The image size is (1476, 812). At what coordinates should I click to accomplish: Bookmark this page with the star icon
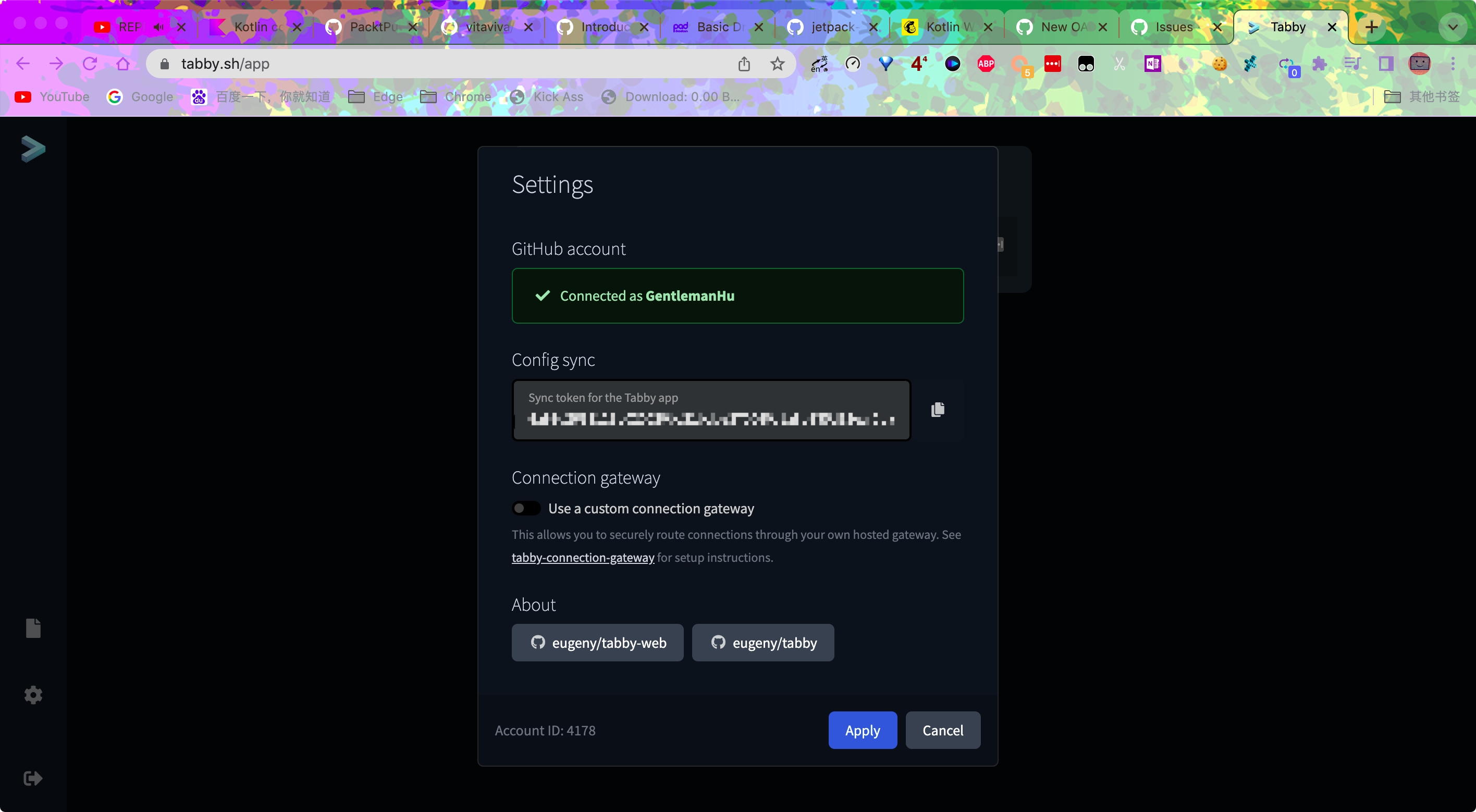point(777,64)
